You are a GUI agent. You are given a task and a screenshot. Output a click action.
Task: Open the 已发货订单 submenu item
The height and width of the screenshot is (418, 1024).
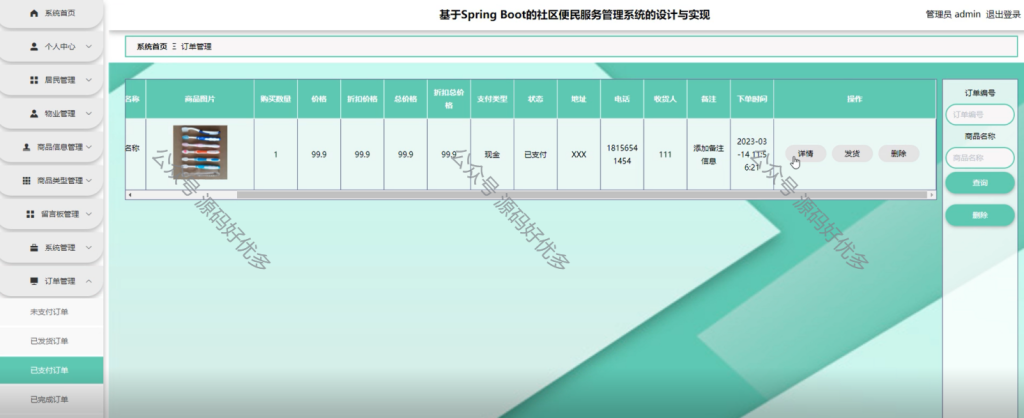[x=49, y=341]
